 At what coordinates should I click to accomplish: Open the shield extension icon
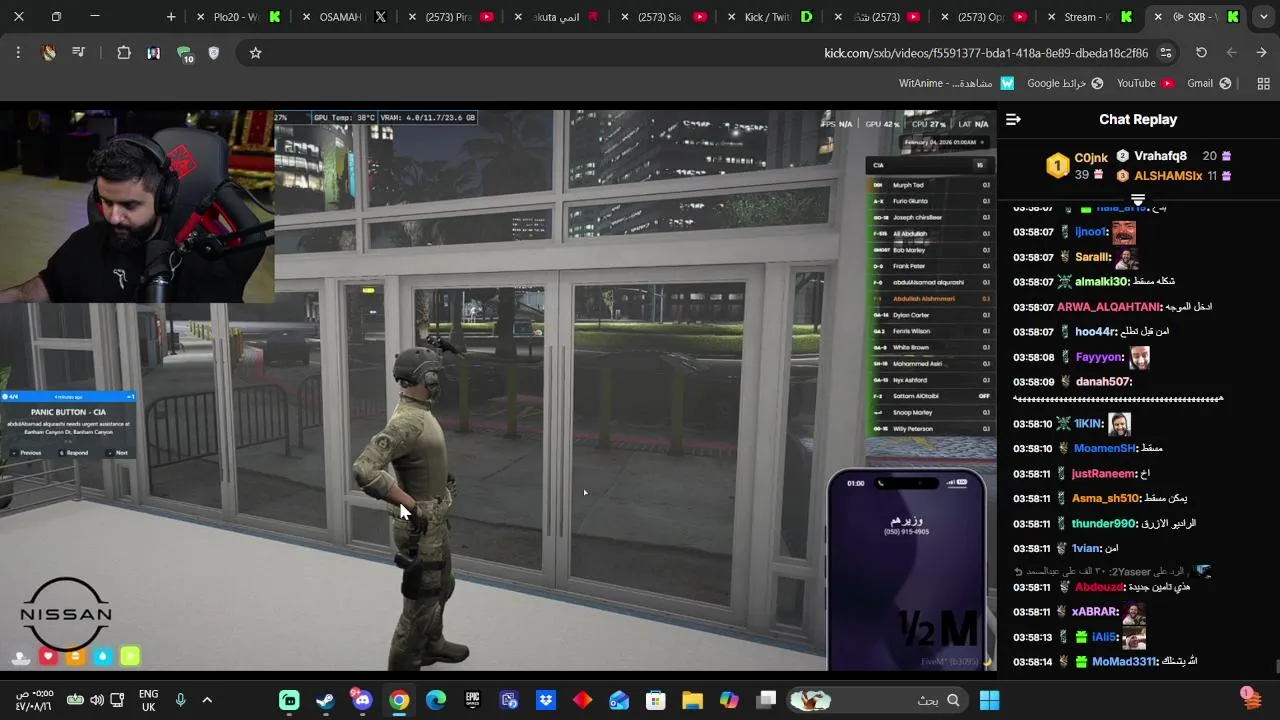pos(213,53)
